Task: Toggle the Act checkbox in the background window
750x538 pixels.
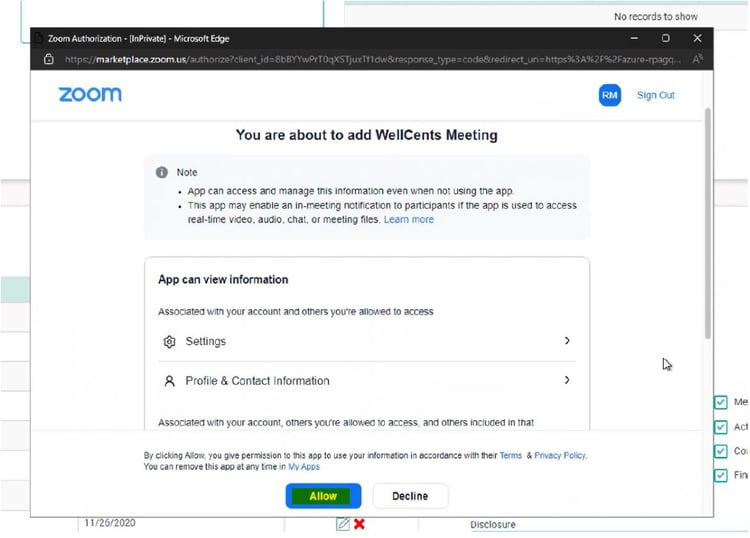Action: 720,427
